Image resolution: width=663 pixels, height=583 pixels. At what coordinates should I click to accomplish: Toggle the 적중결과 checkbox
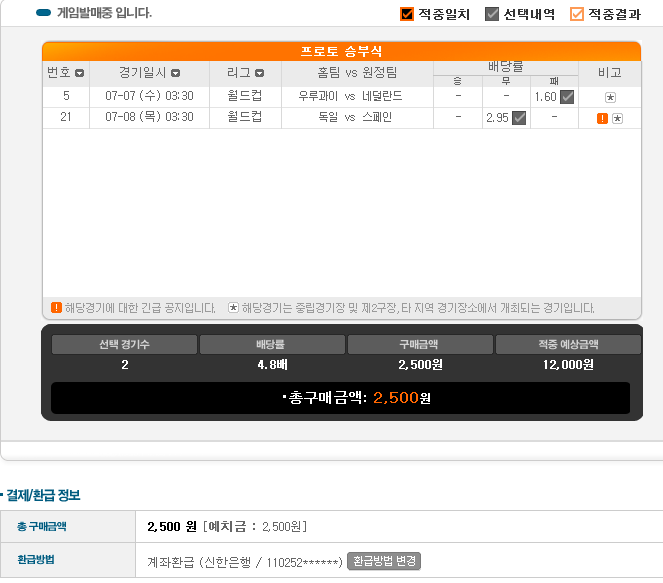[577, 14]
